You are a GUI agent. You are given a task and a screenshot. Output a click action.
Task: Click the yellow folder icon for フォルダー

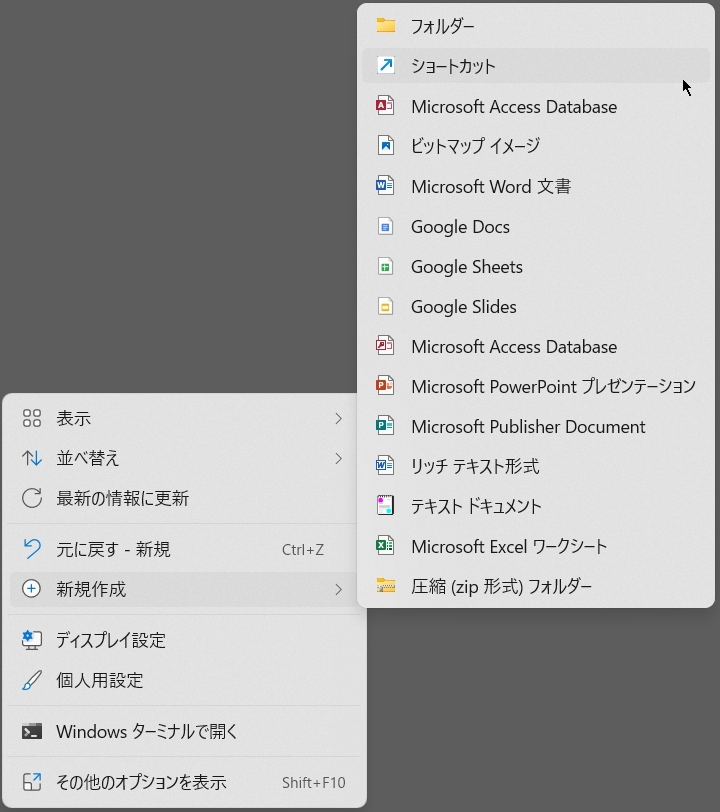[385, 26]
